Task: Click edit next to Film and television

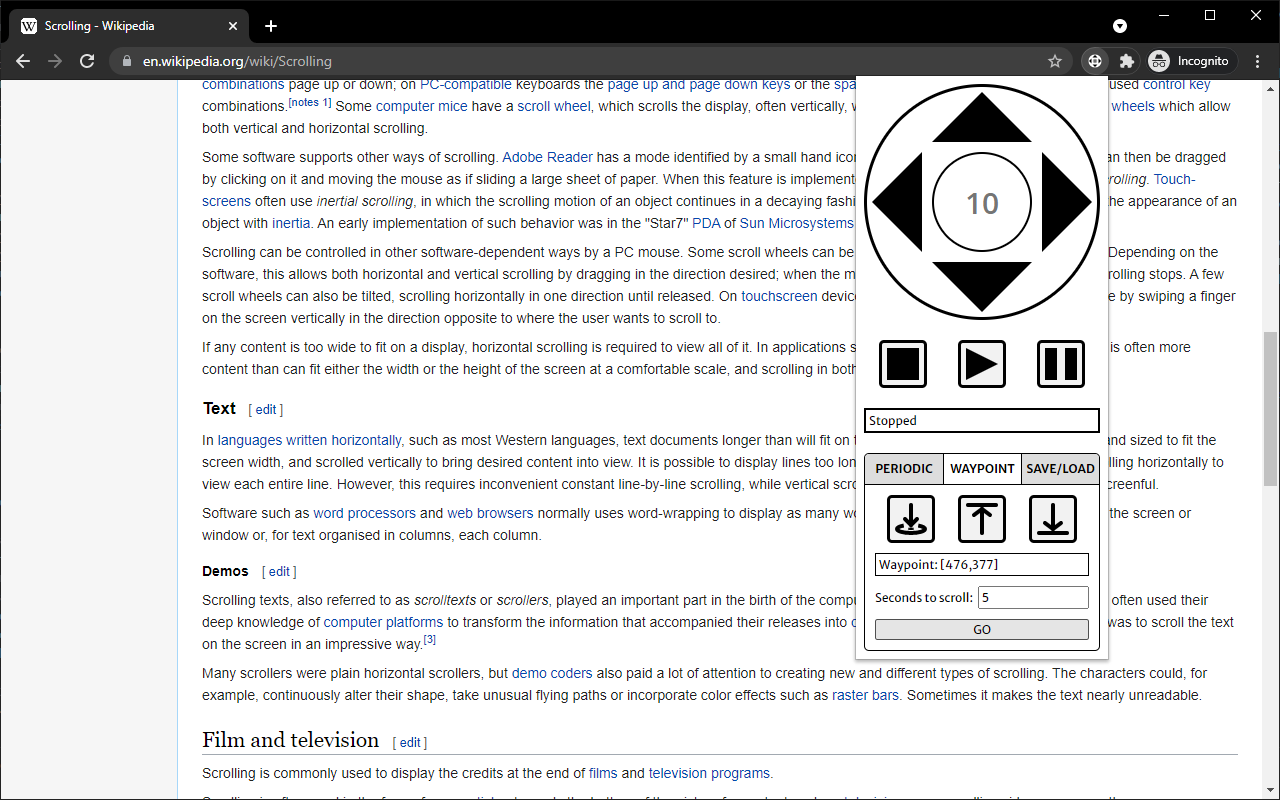Action: (410, 743)
